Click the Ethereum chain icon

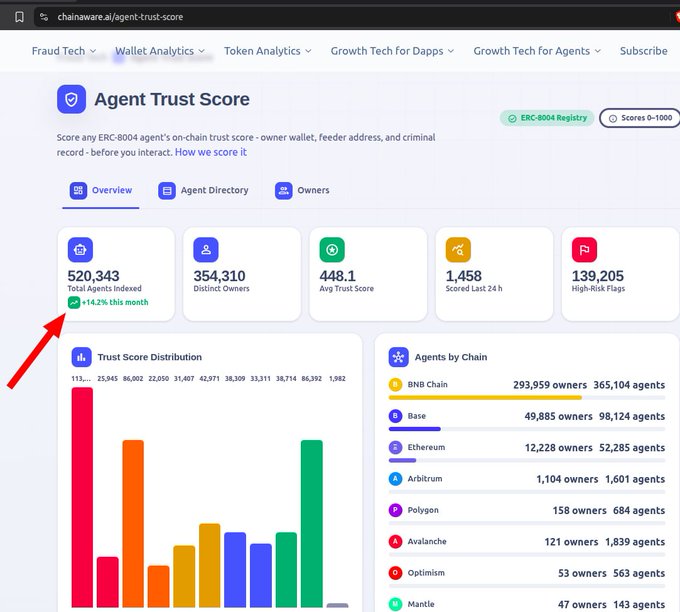coord(395,447)
